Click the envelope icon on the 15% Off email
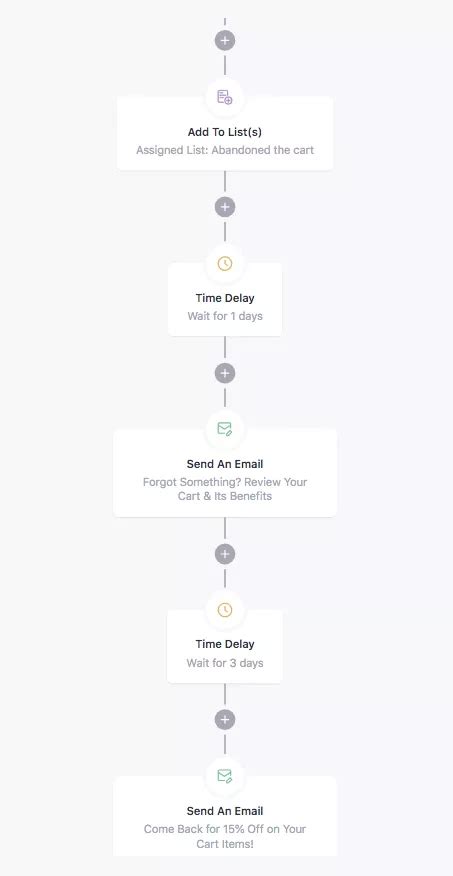Screen dimensions: 453x876 225,776
